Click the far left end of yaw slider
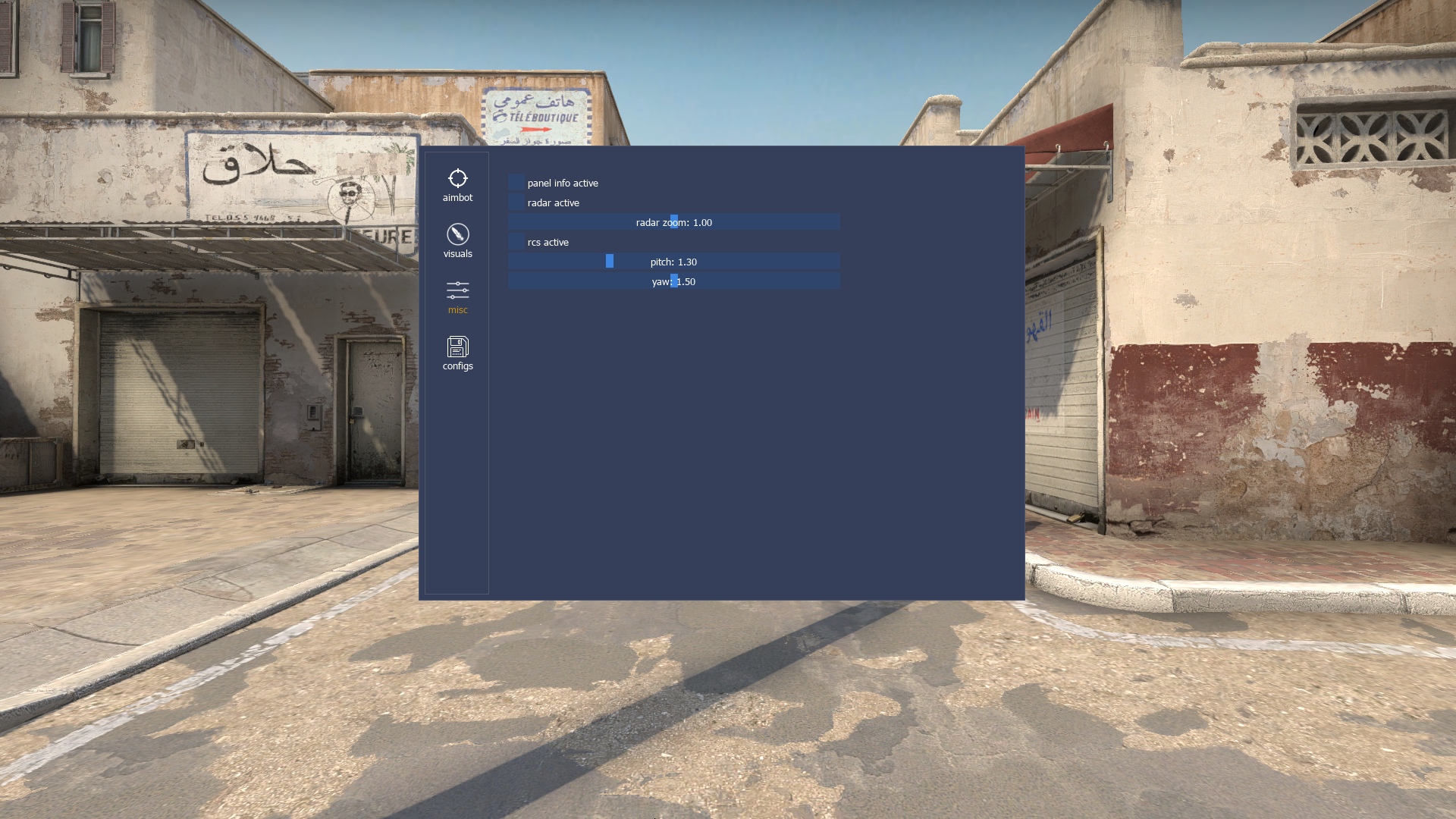The width and height of the screenshot is (1456, 819). pos(512,281)
